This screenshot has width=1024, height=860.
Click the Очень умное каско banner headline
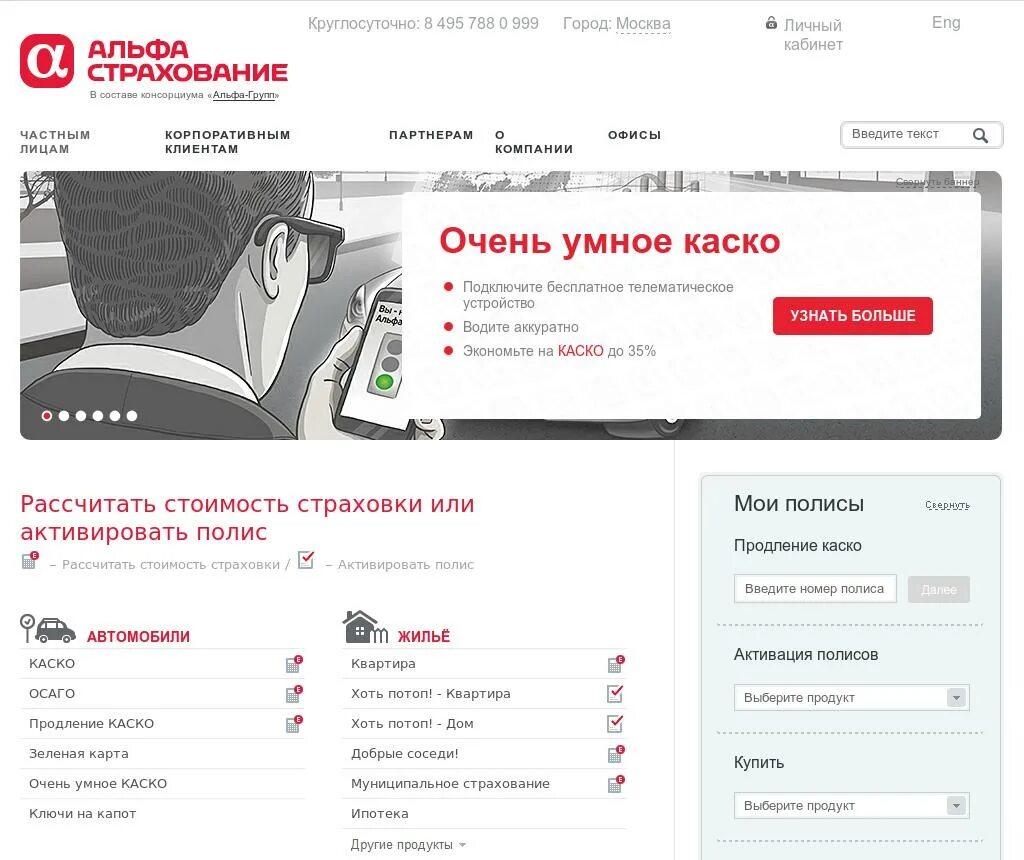point(610,242)
